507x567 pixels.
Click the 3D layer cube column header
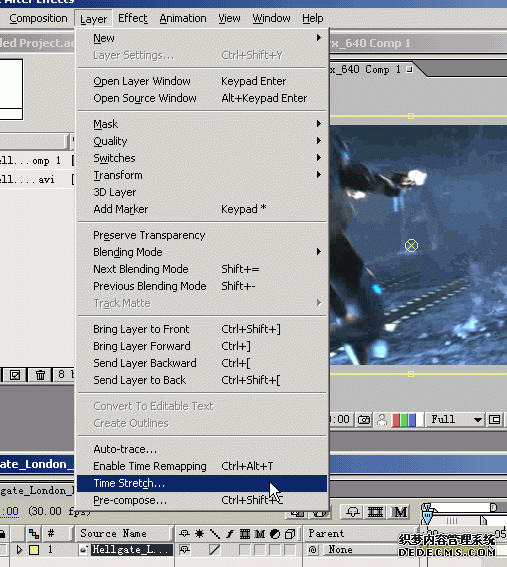pyautogui.click(x=290, y=533)
